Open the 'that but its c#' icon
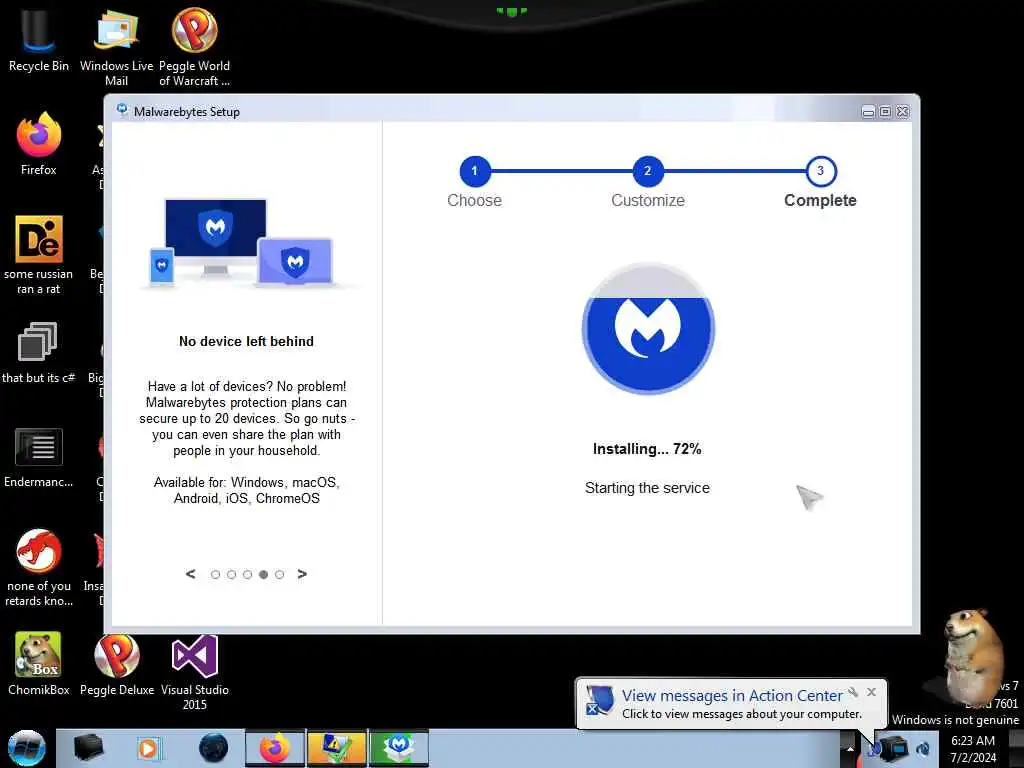1024x768 pixels. pos(38,353)
